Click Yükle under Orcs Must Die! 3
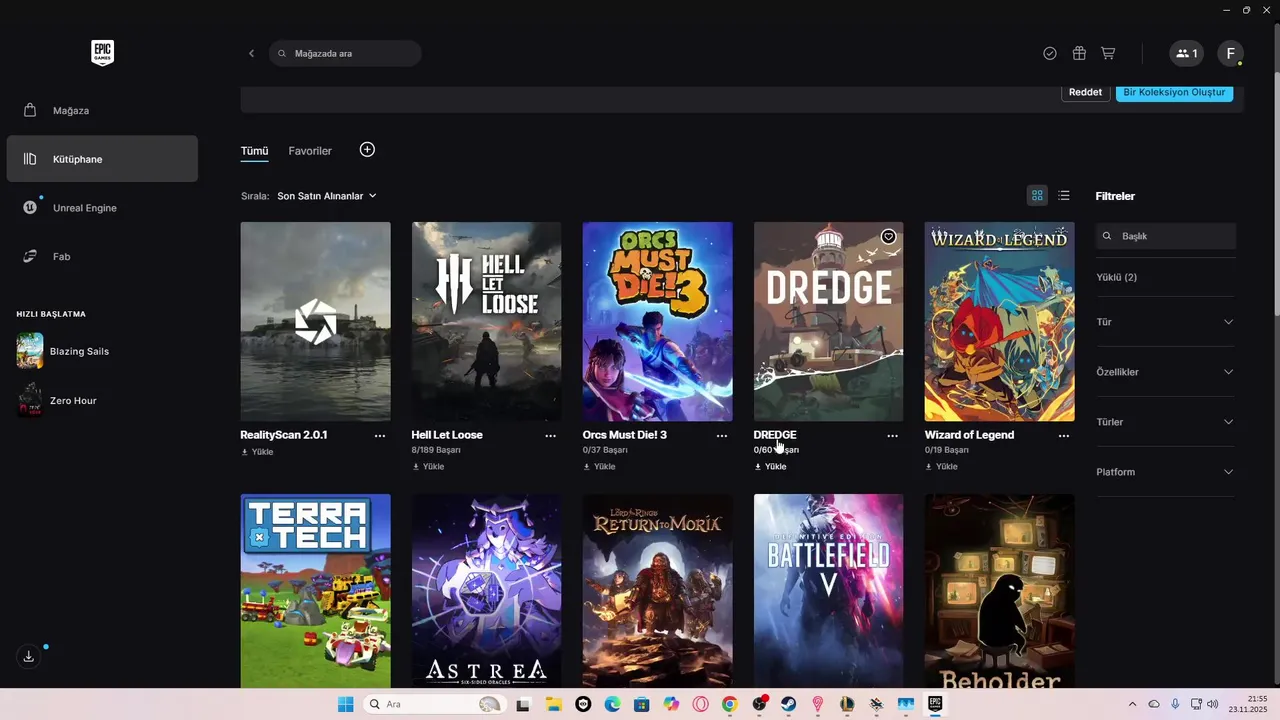Image resolution: width=1280 pixels, height=720 pixels. pyautogui.click(x=600, y=467)
